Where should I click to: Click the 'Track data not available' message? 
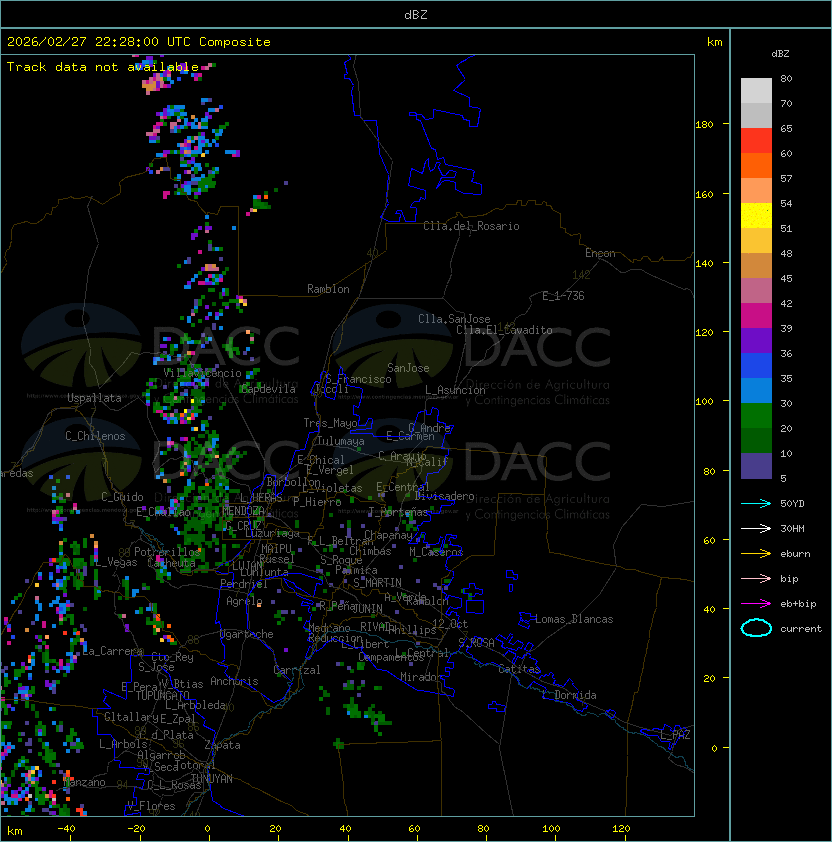click(103, 67)
